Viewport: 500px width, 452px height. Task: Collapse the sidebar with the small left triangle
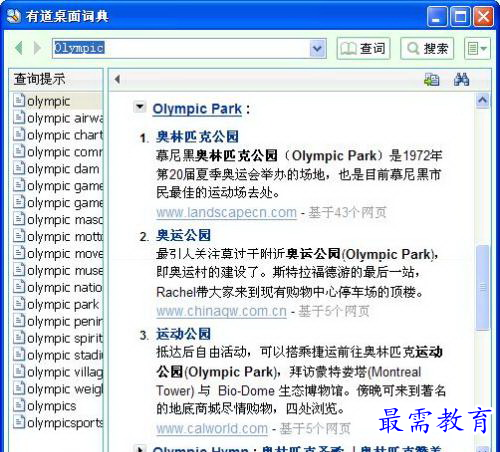point(117,79)
